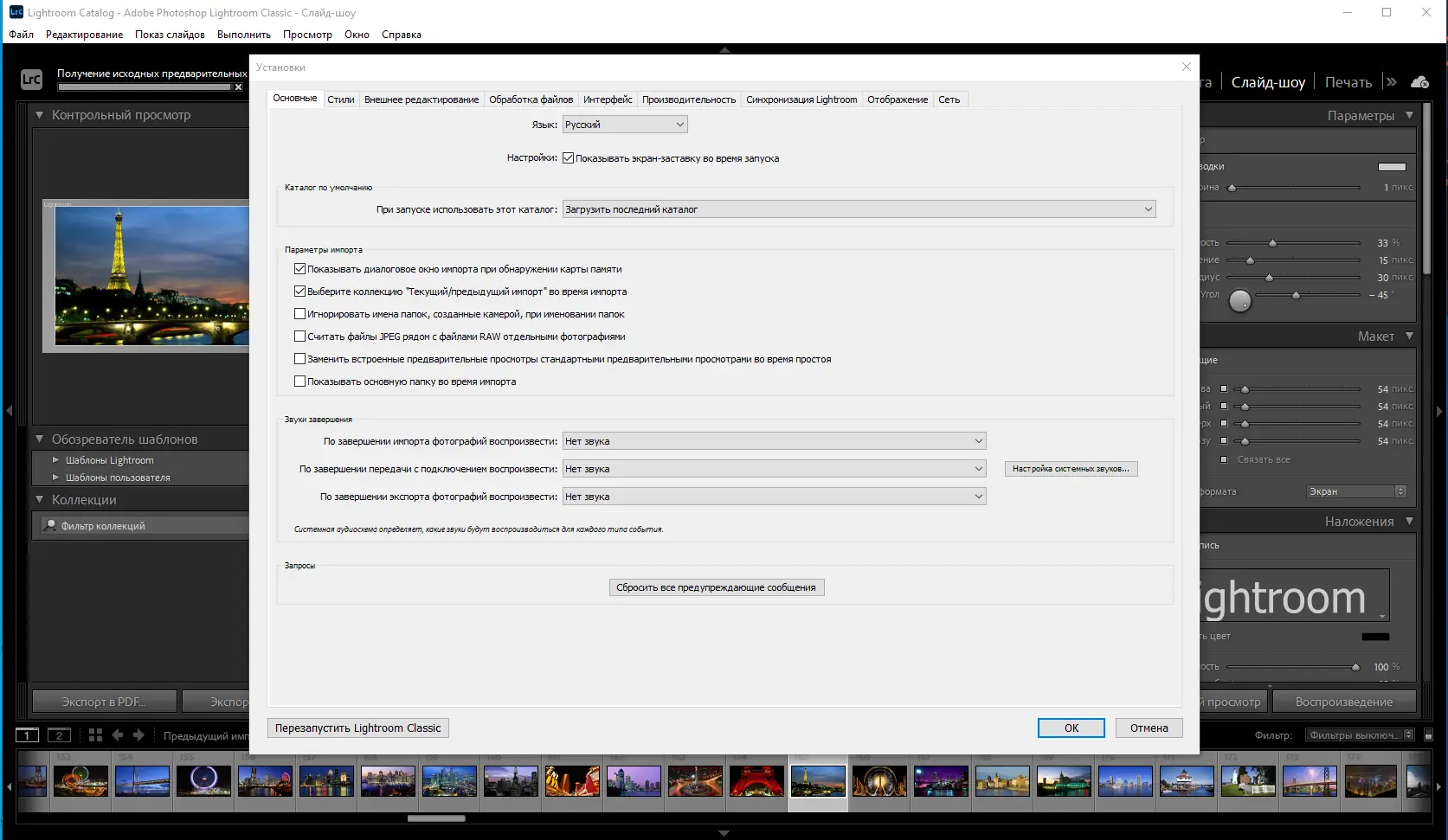The height and width of the screenshot is (840, 1448).
Task: Go forward with the right arrow in filmstrip bar
Action: click(138, 735)
